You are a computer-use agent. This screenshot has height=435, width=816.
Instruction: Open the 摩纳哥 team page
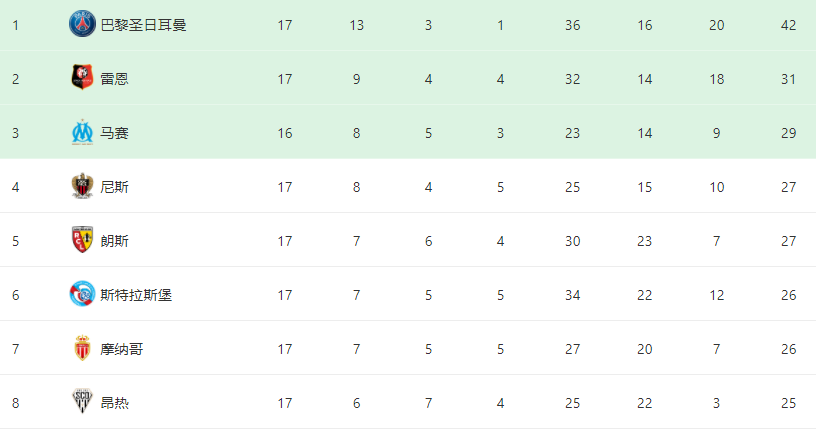click(x=121, y=349)
